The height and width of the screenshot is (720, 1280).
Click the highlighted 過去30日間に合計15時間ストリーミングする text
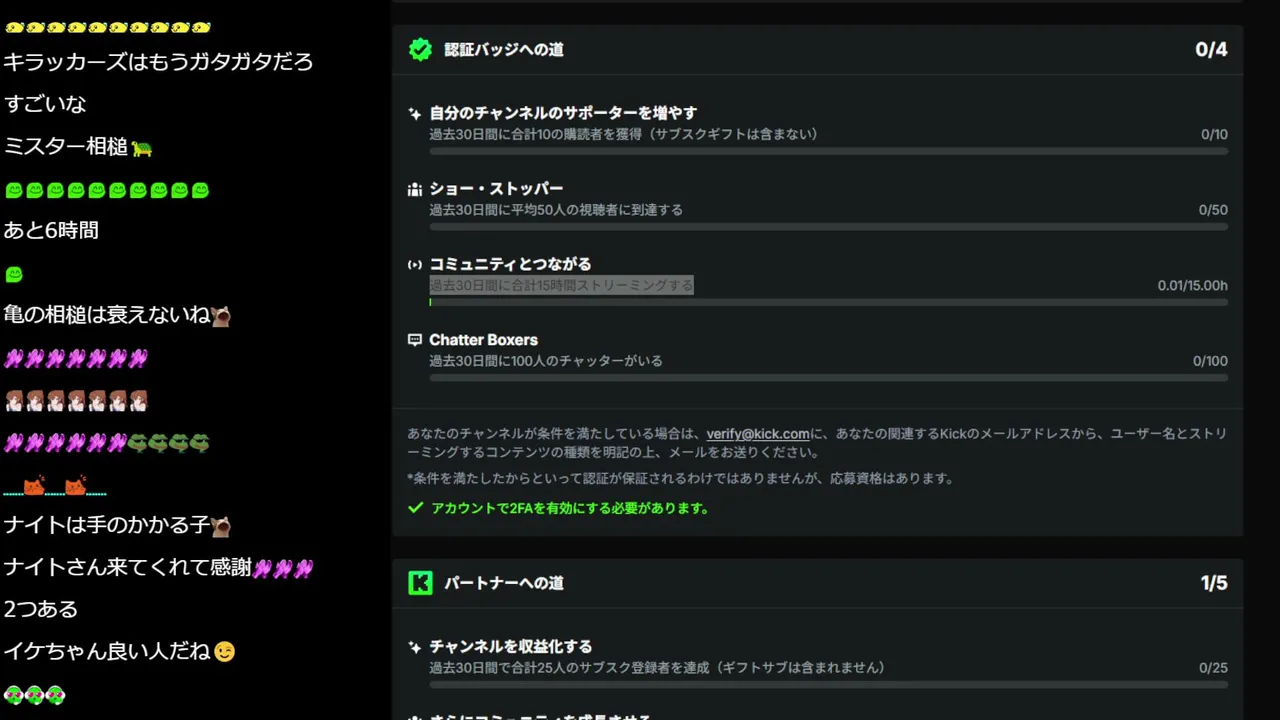tap(561, 285)
